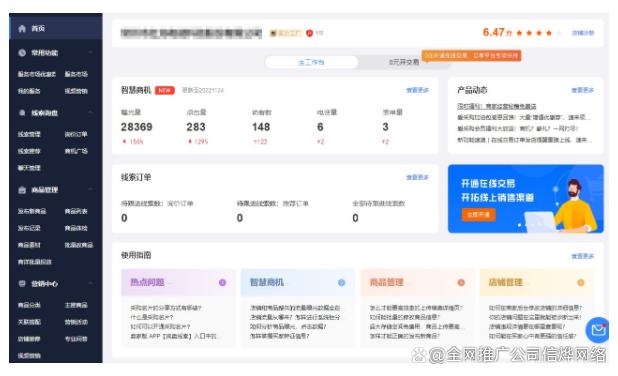This screenshot has width=618, height=376.
Task: Click the 6.47分 shop score
Action: pos(497,32)
